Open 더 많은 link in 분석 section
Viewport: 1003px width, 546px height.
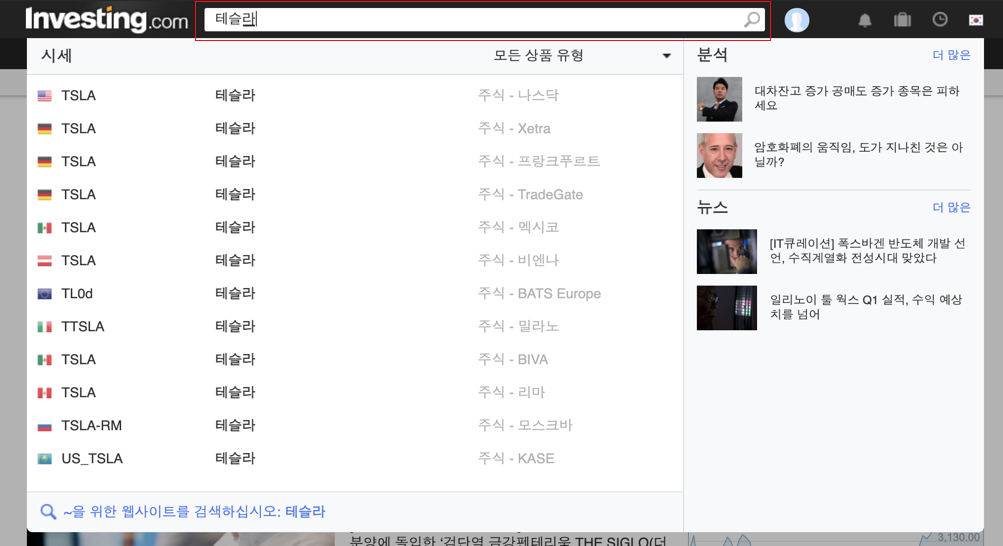pos(951,56)
